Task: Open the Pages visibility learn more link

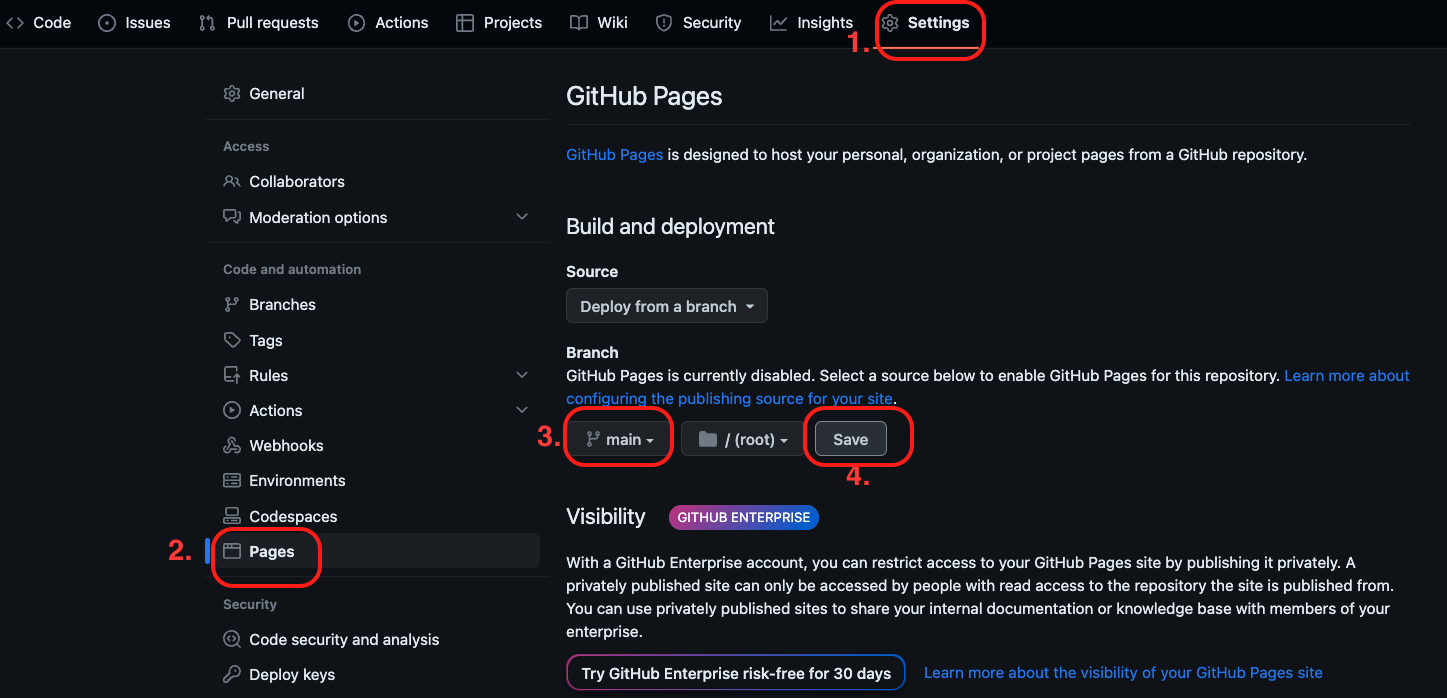Action: tap(1123, 673)
